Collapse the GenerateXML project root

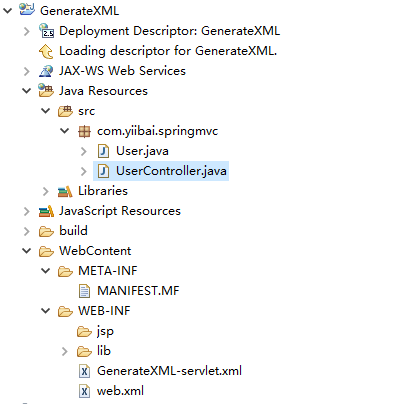point(7,11)
